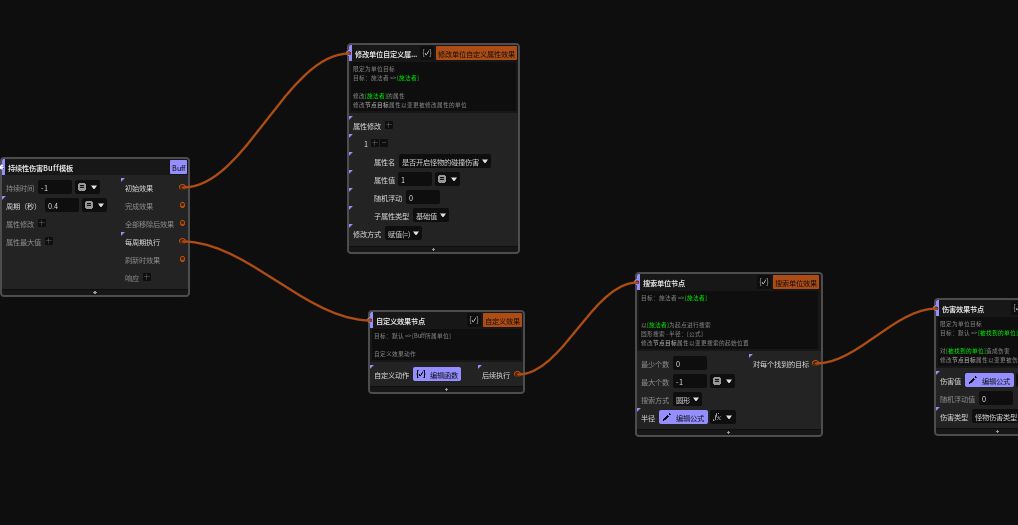Click the 每周期执行 output port
1018x525 pixels.
(x=182, y=241)
